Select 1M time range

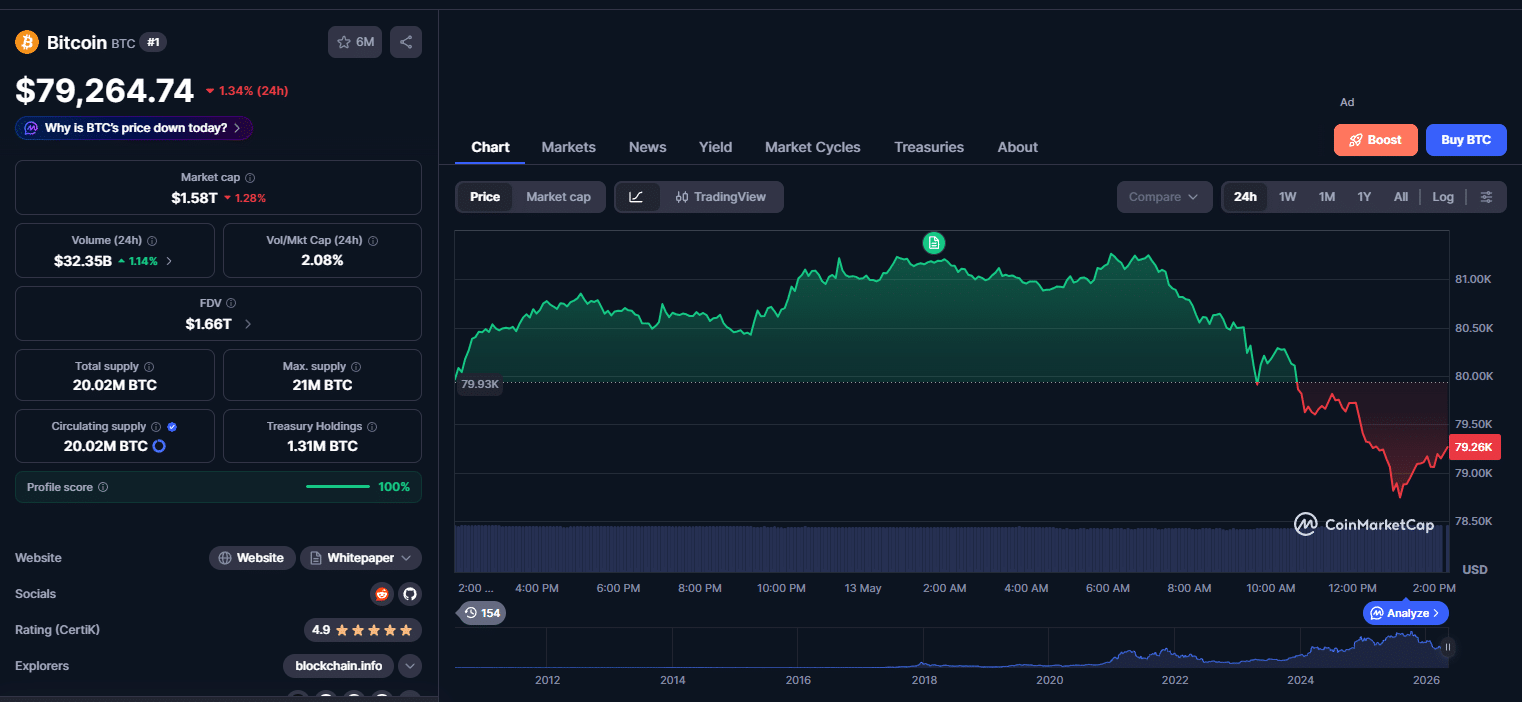[x=1327, y=197]
